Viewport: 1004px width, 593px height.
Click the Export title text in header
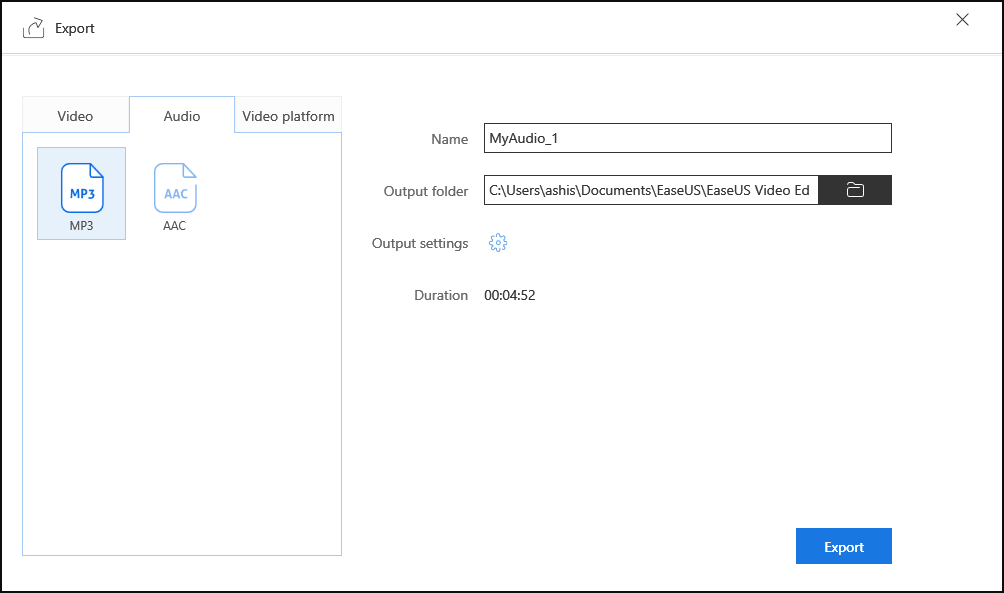pyautogui.click(x=75, y=28)
